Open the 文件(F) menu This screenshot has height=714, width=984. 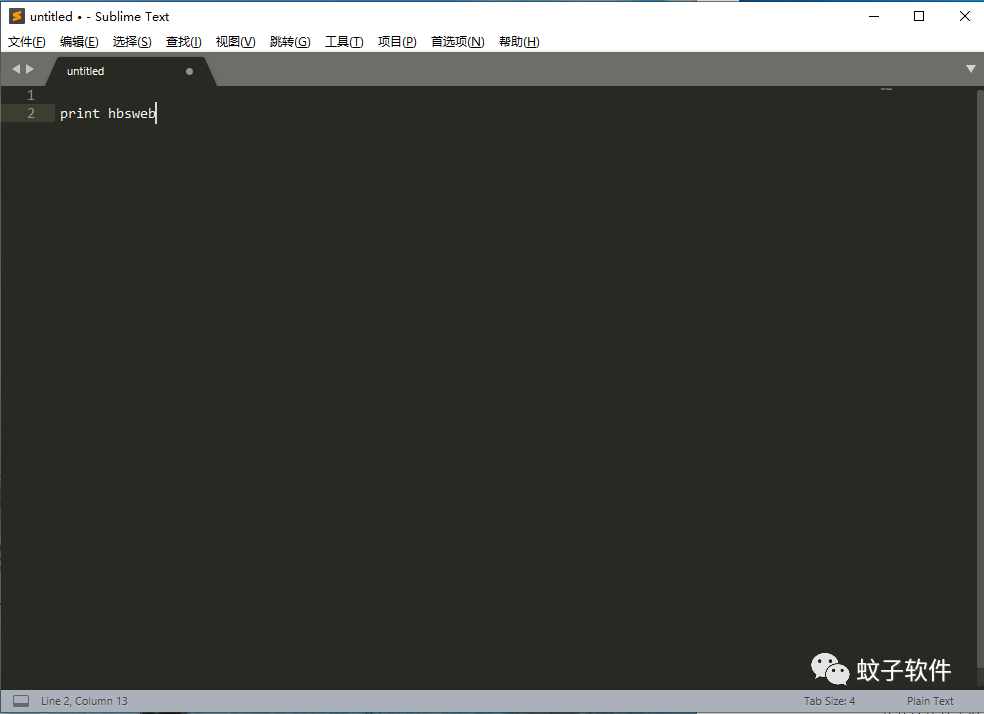(26, 42)
